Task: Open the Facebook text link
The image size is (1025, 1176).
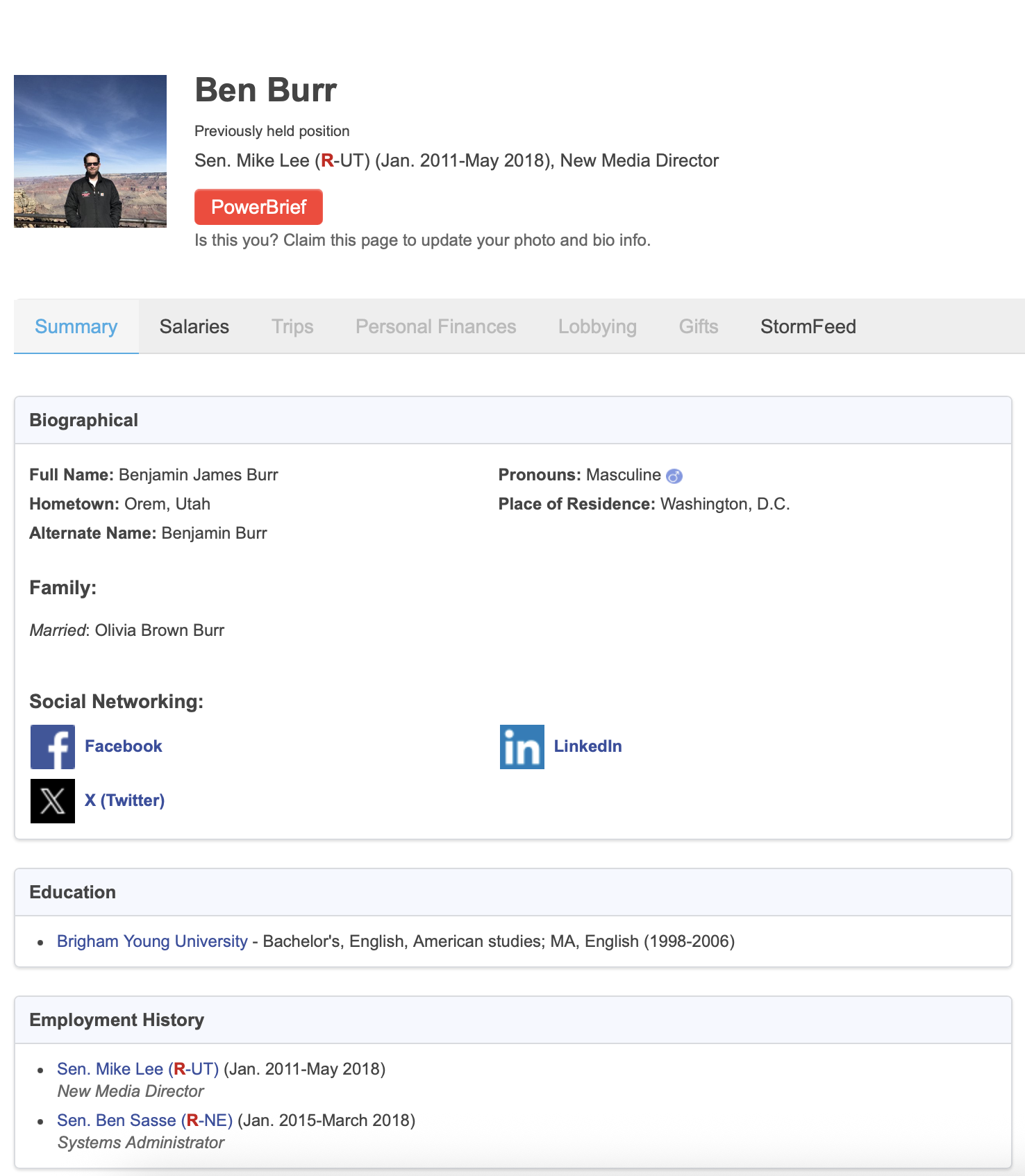Action: (124, 746)
